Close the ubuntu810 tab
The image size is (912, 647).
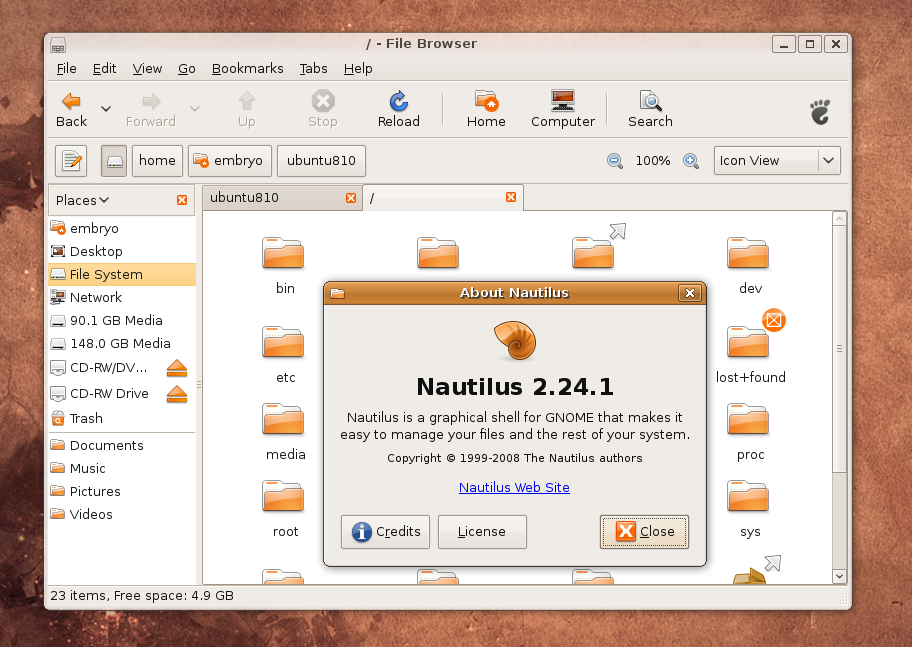point(351,198)
